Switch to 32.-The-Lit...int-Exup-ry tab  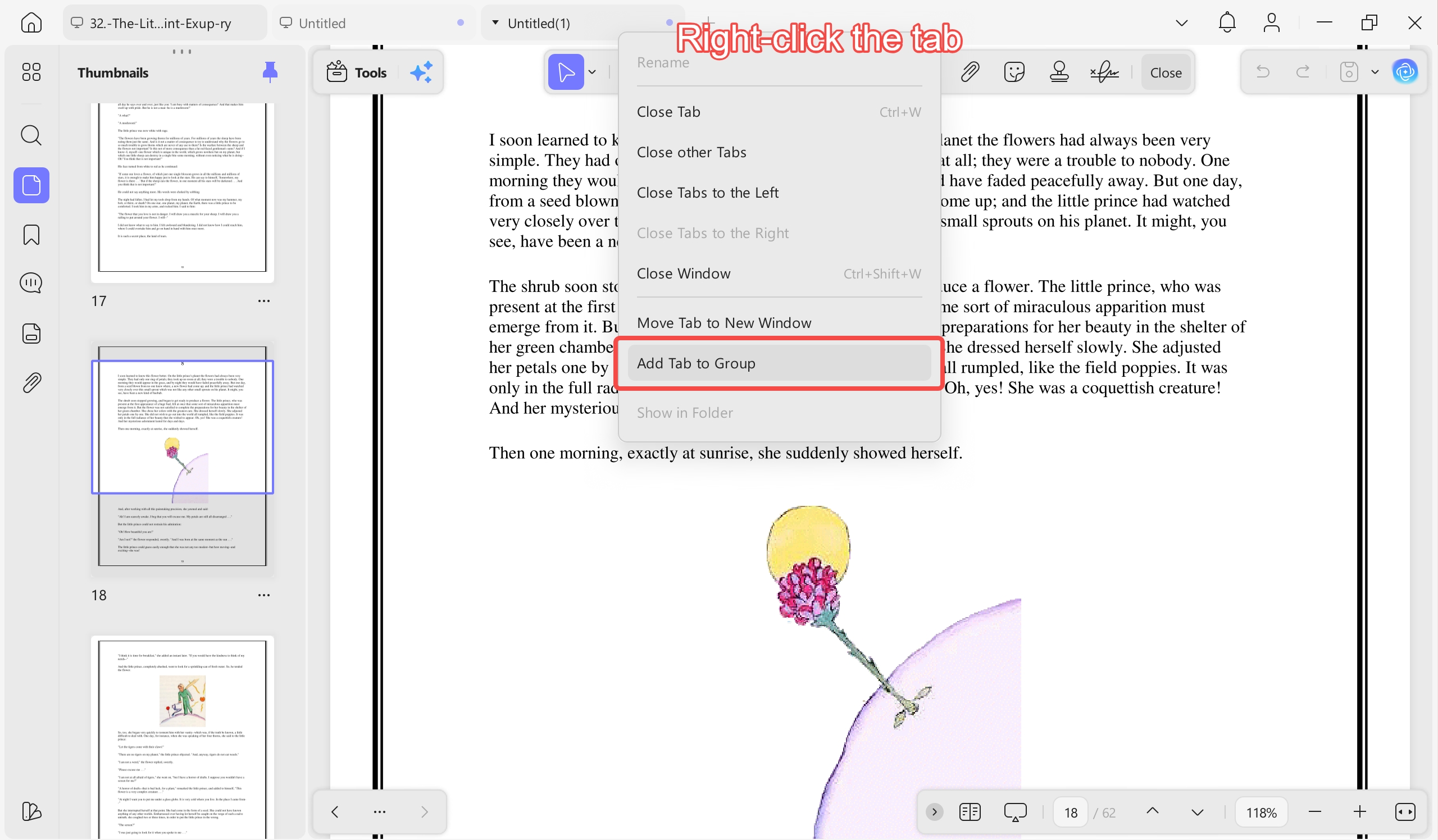point(165,23)
